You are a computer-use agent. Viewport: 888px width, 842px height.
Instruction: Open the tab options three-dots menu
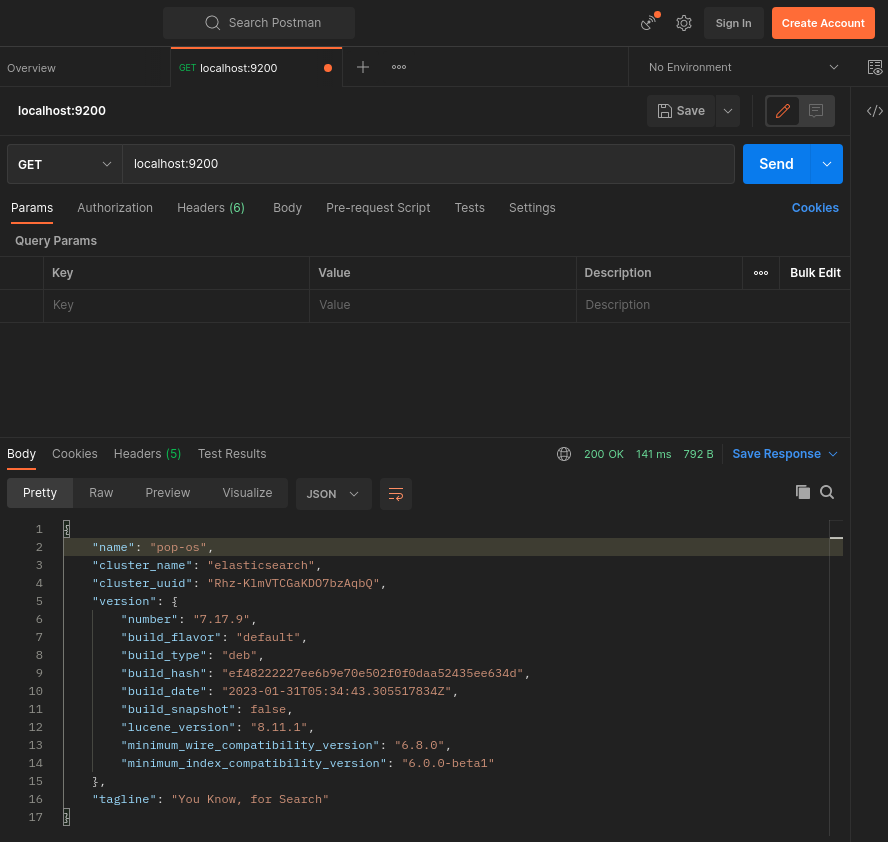399,67
